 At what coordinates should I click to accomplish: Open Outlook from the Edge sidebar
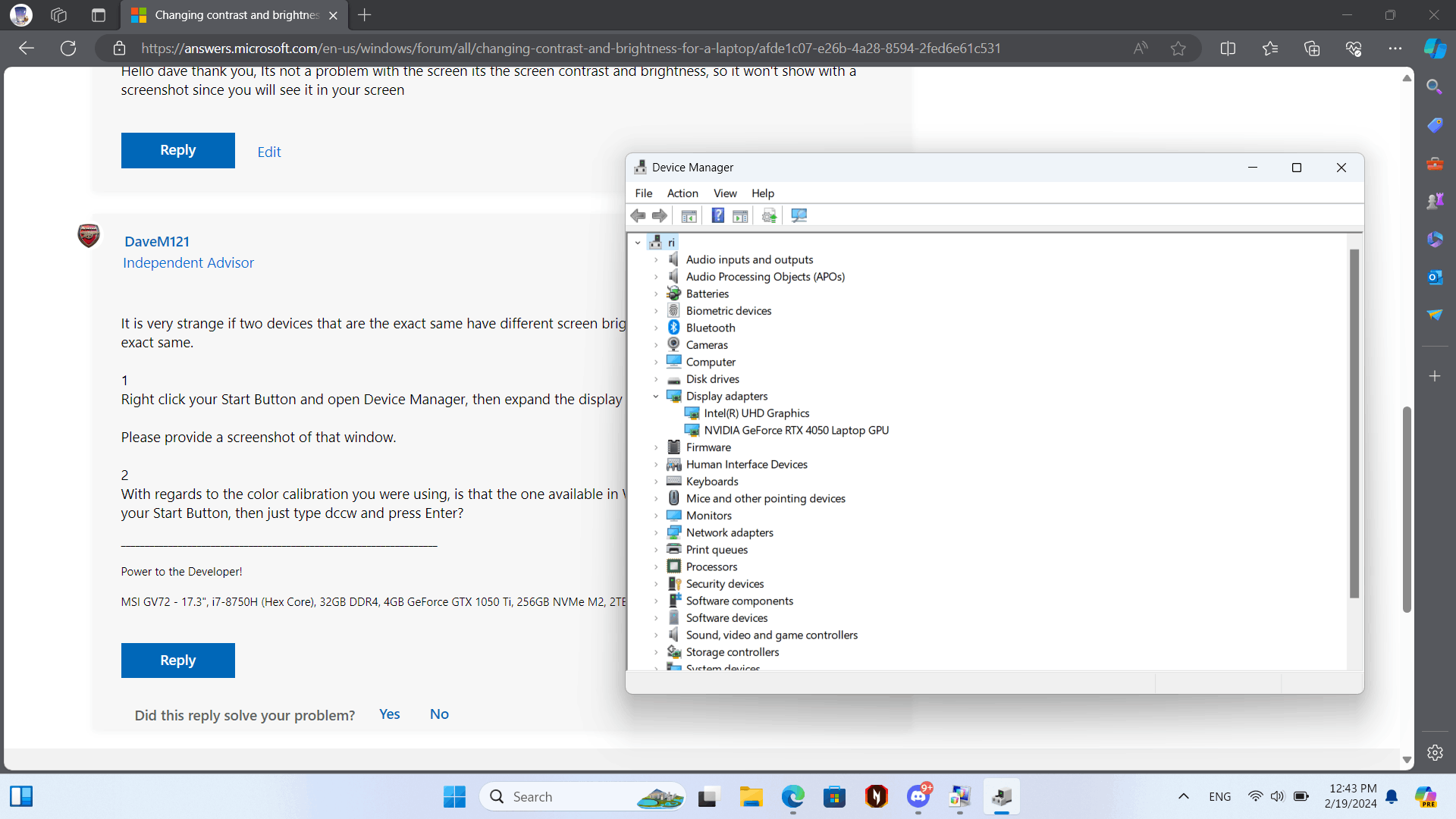[x=1434, y=278]
